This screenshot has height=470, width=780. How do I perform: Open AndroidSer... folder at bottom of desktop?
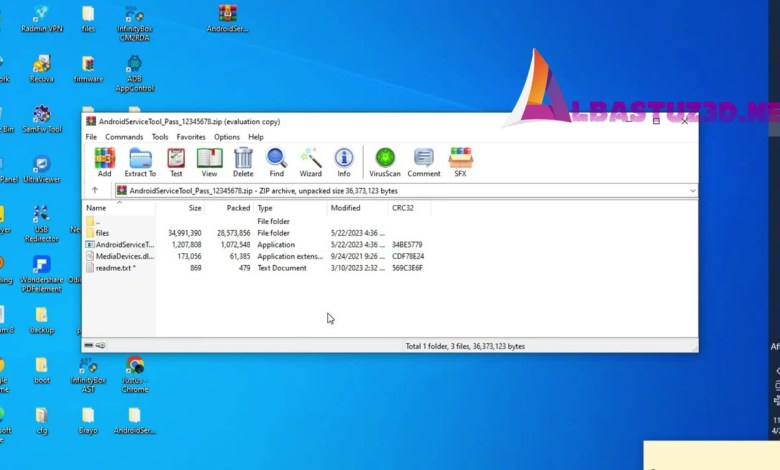coord(134,420)
